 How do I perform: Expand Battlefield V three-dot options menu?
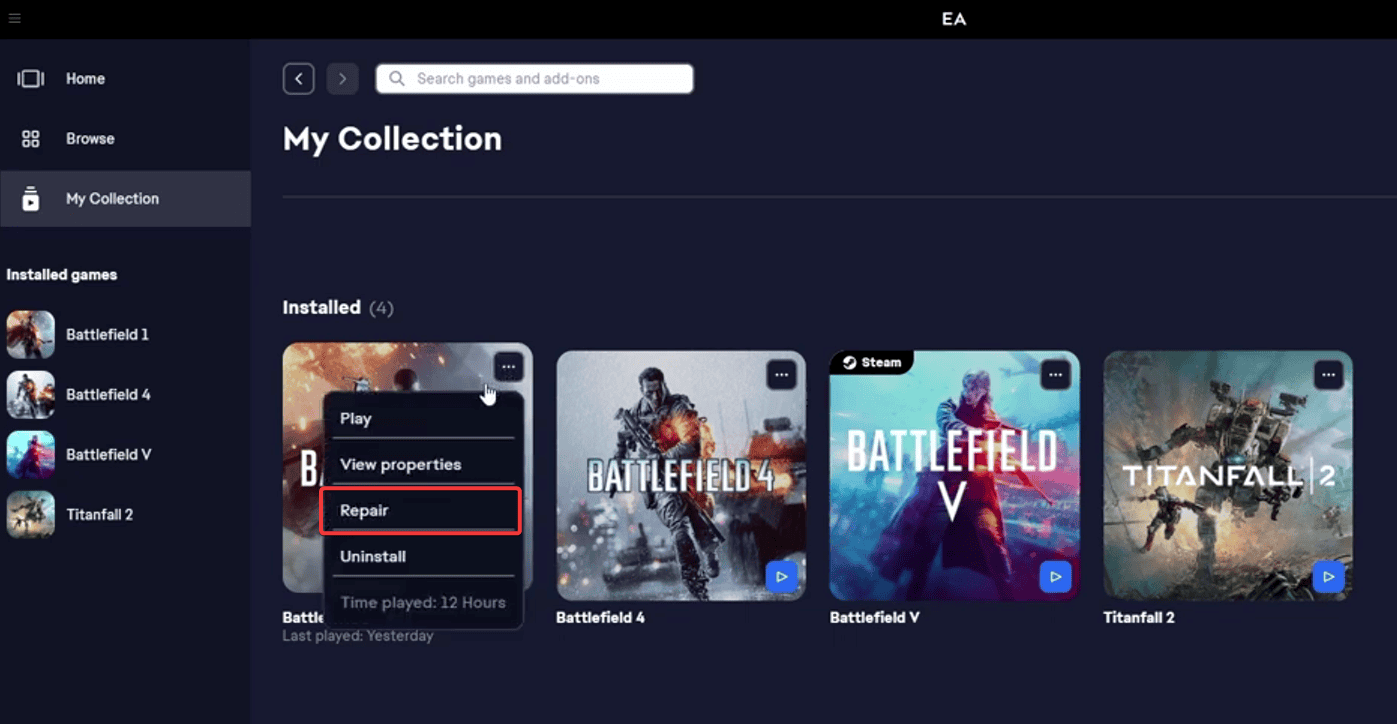(1055, 375)
